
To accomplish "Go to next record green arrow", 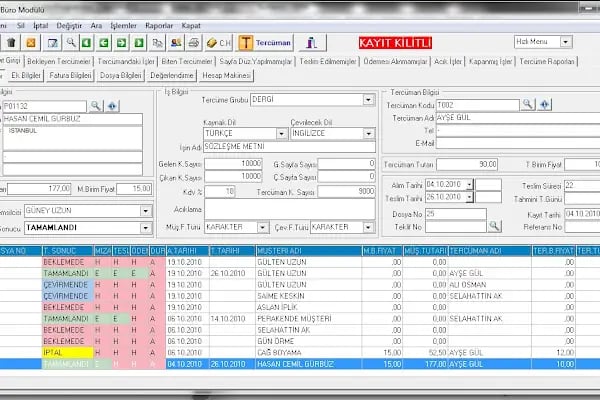I will tap(121, 42).
